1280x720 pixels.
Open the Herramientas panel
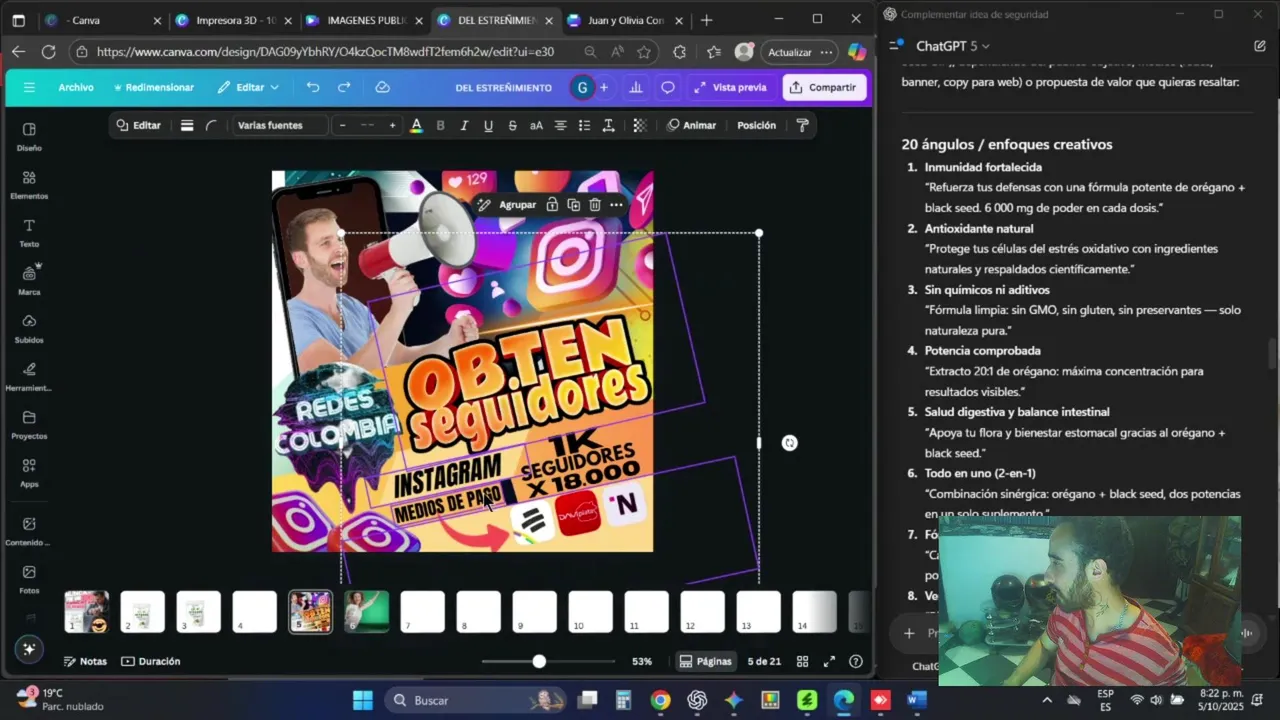tap(29, 376)
